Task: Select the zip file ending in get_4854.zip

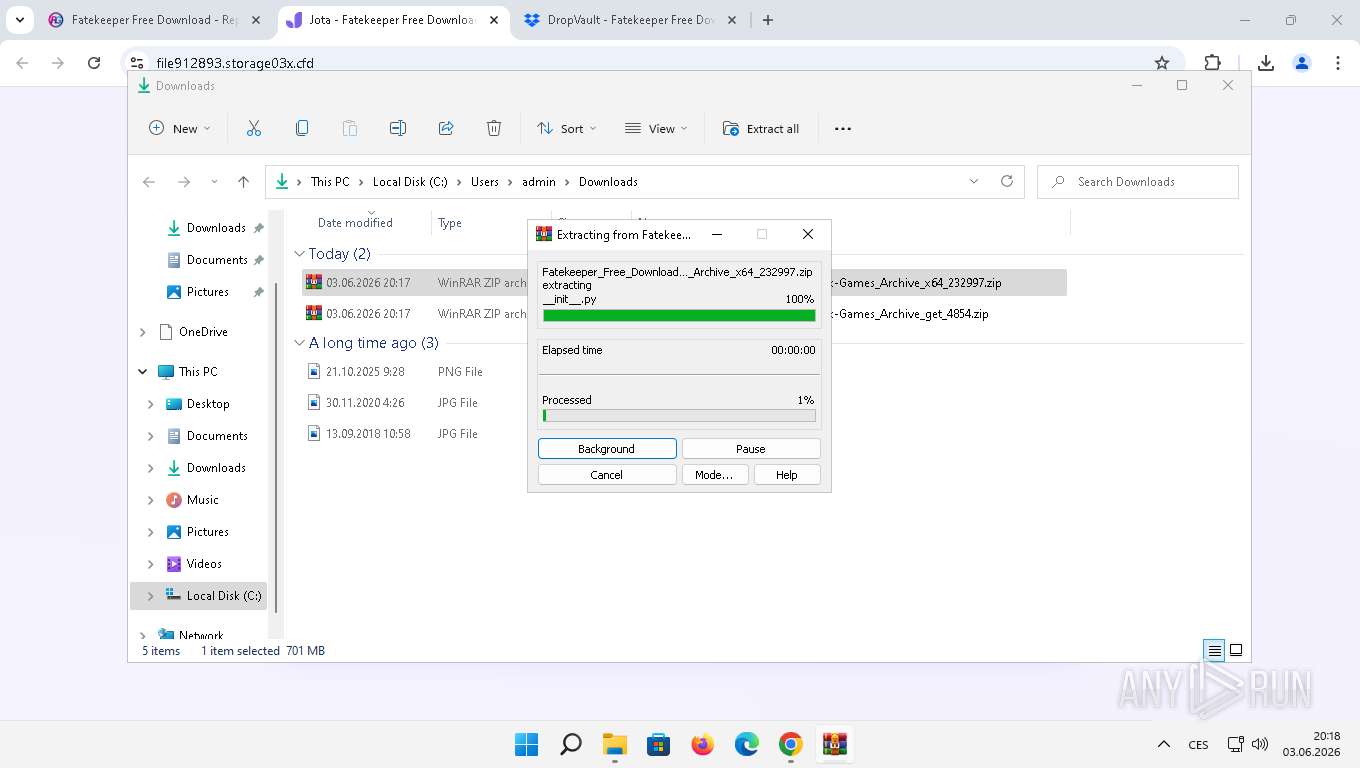Action: 684,313
